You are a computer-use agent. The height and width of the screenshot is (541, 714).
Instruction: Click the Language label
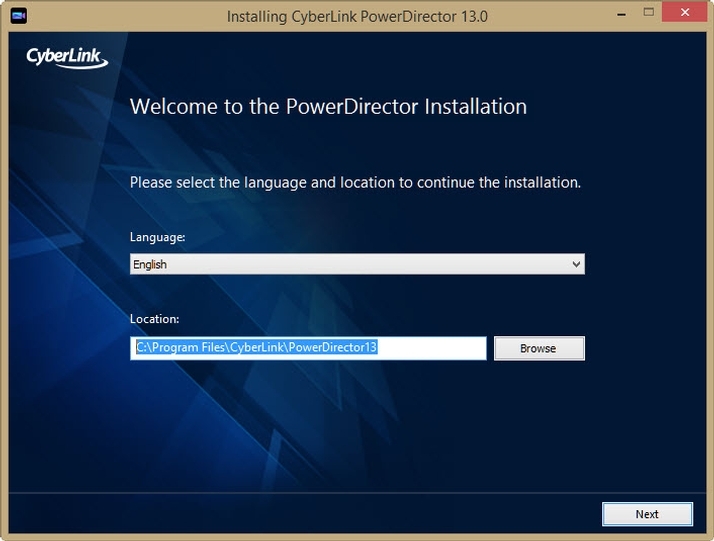coord(158,238)
